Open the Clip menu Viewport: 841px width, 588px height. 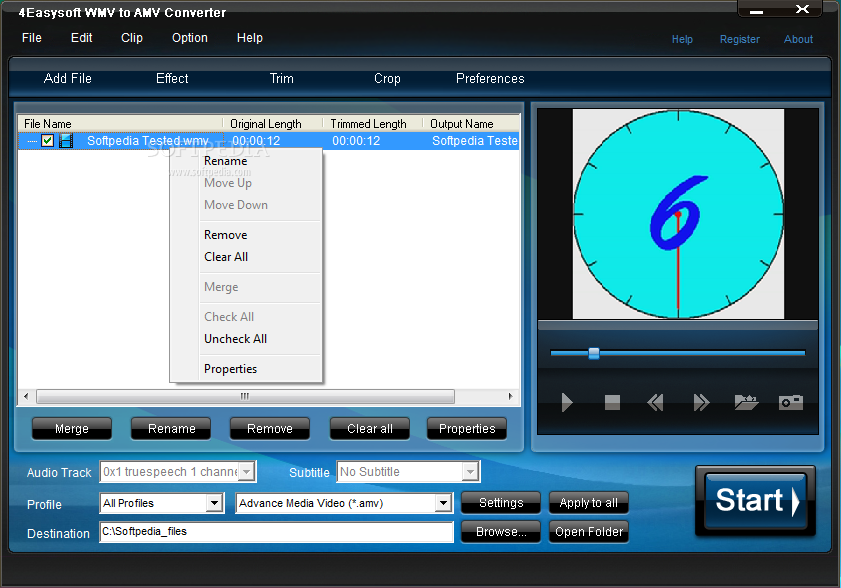tap(132, 38)
